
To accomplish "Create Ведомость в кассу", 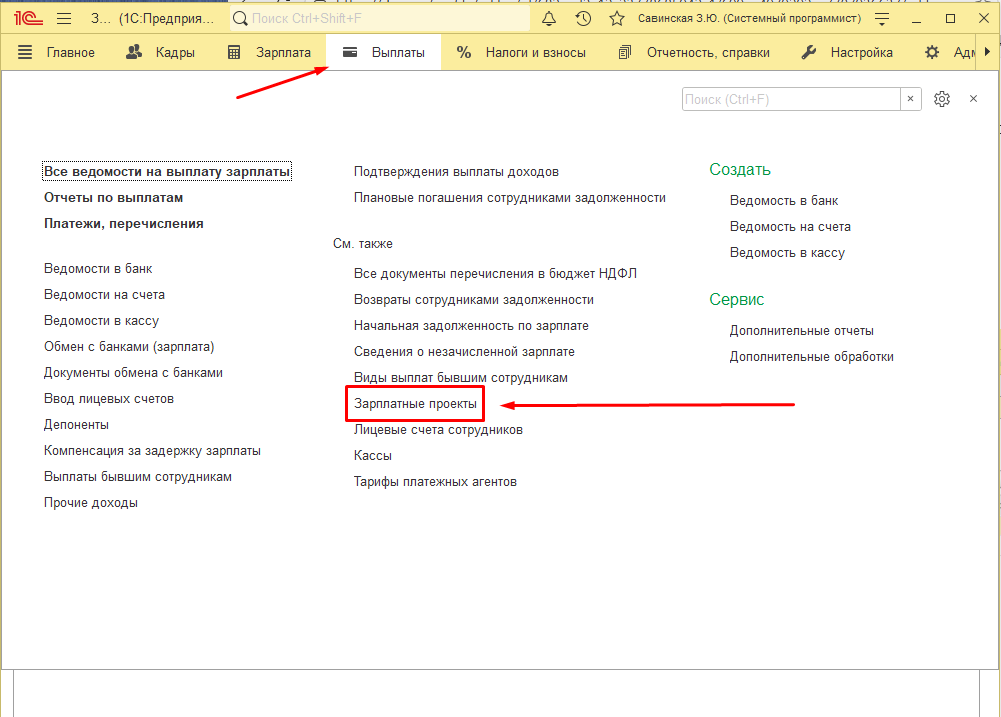I will click(787, 253).
